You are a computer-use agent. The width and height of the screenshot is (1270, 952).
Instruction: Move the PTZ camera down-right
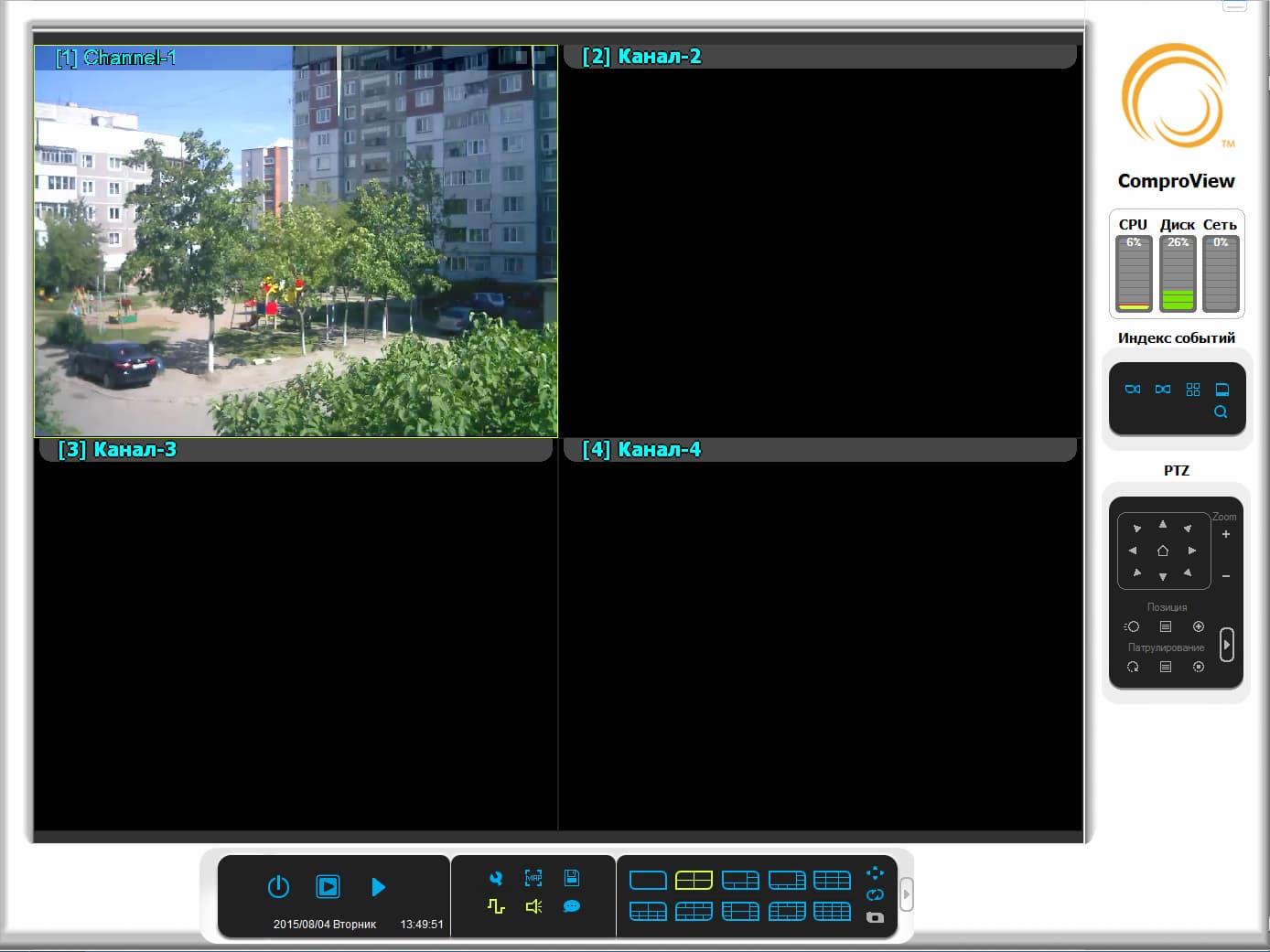pos(1188,572)
